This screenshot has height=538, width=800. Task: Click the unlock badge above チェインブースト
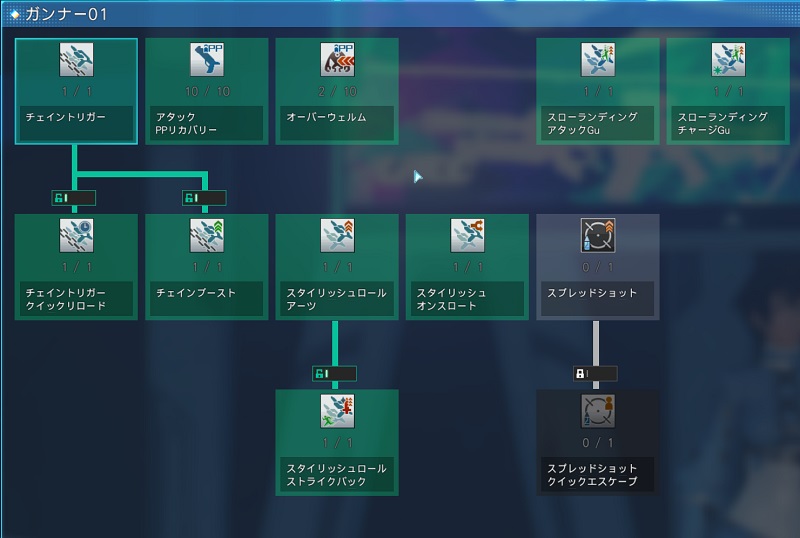pyautogui.click(x=204, y=198)
